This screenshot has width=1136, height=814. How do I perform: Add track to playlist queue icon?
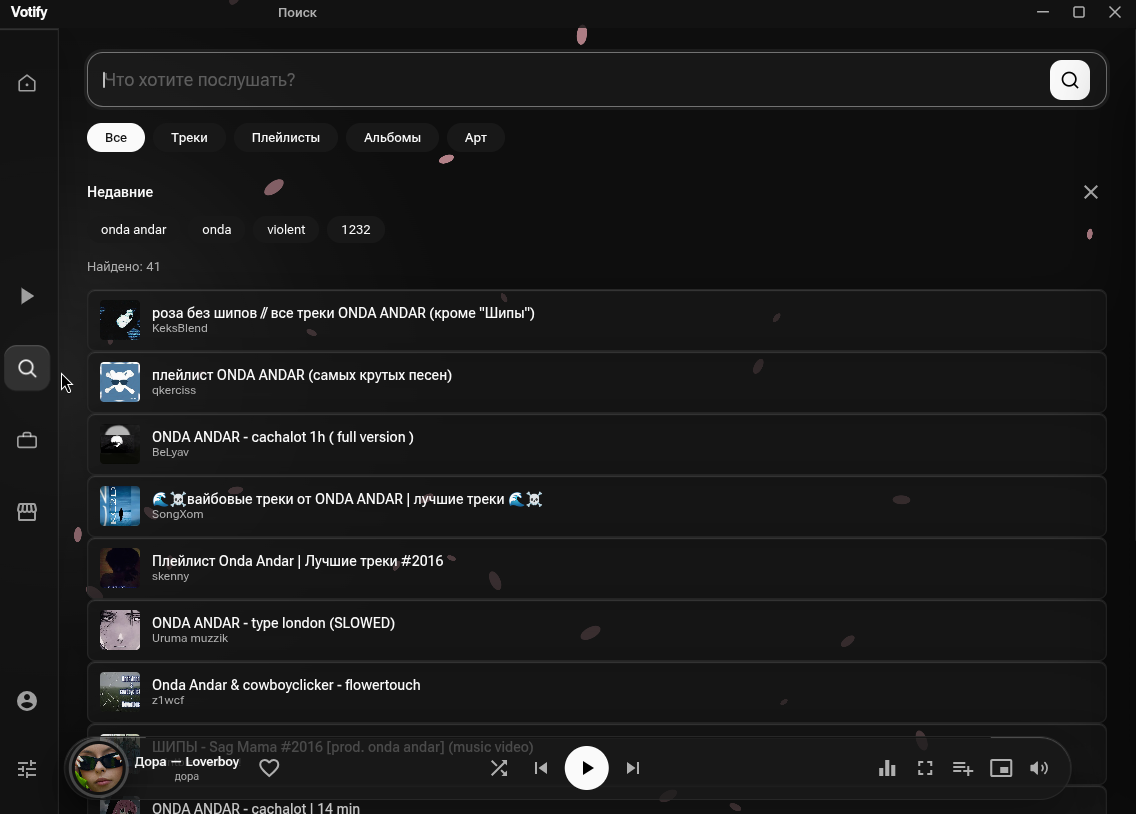pyautogui.click(x=962, y=768)
